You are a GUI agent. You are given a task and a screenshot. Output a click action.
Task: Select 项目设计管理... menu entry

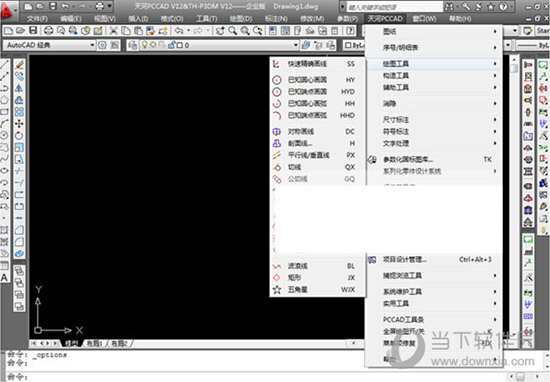(434, 260)
